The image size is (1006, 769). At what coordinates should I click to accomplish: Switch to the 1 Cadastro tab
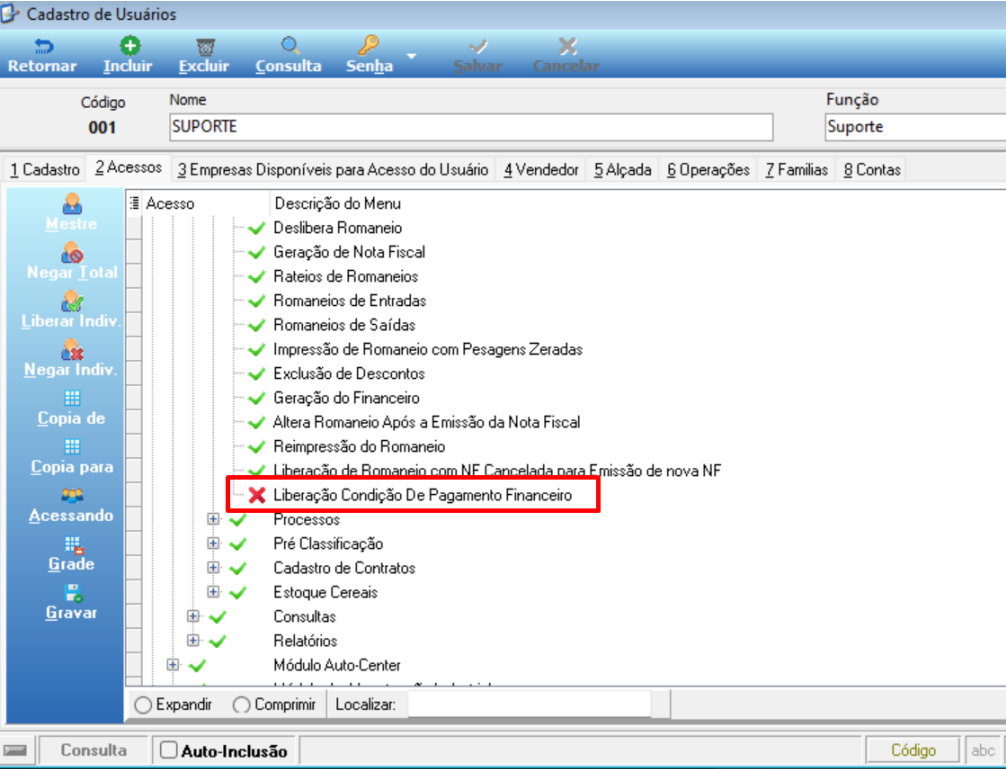[x=45, y=170]
